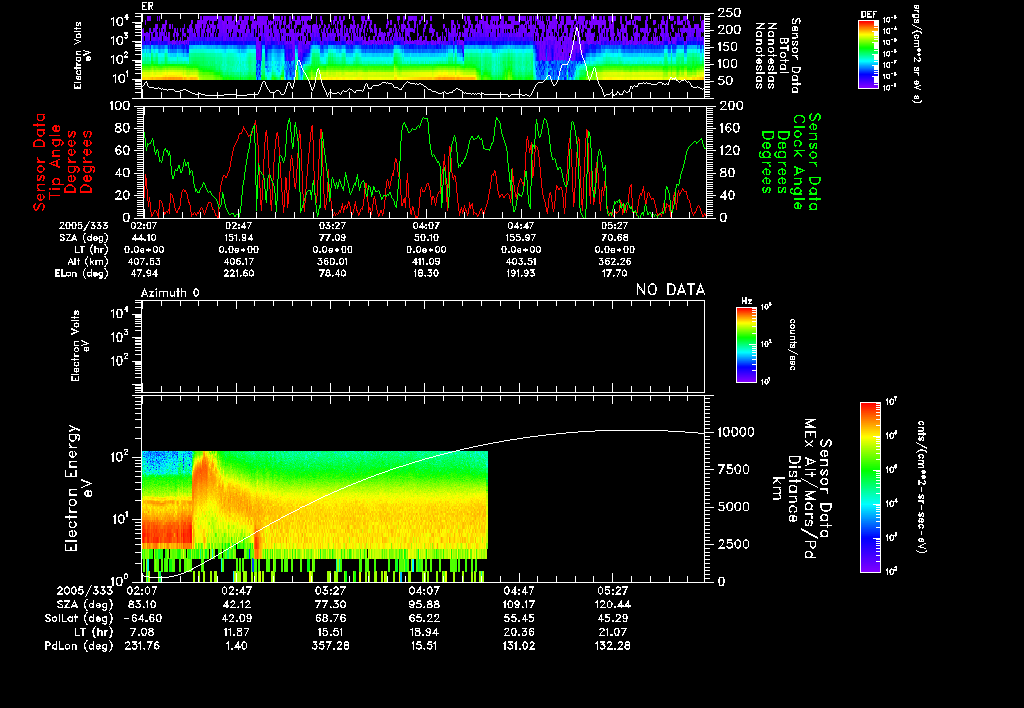Click altitude value 407.63
The image size is (1024, 708).
click(x=144, y=261)
